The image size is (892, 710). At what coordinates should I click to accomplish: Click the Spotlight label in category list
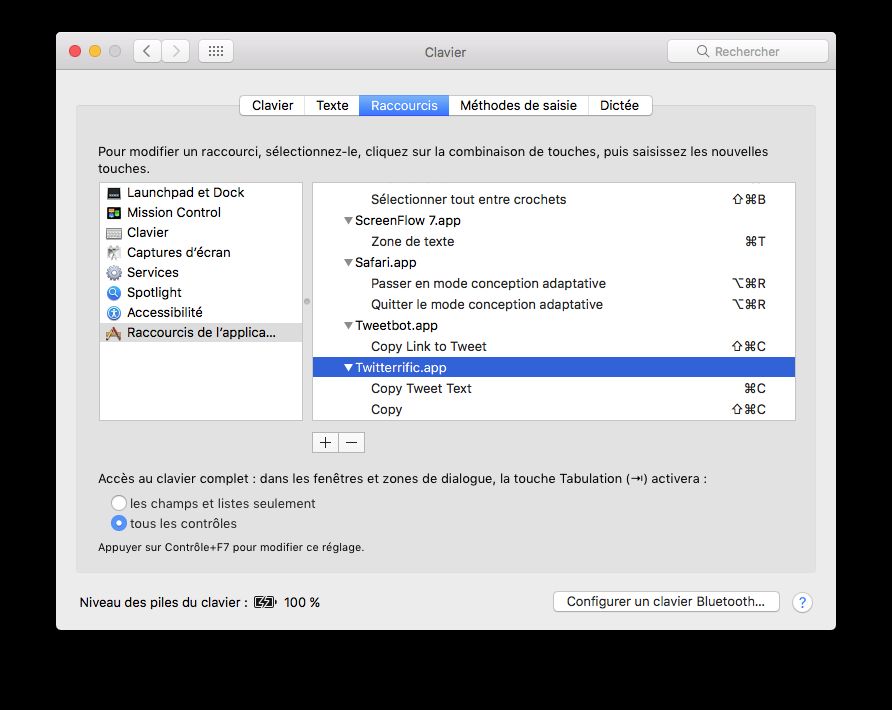154,292
